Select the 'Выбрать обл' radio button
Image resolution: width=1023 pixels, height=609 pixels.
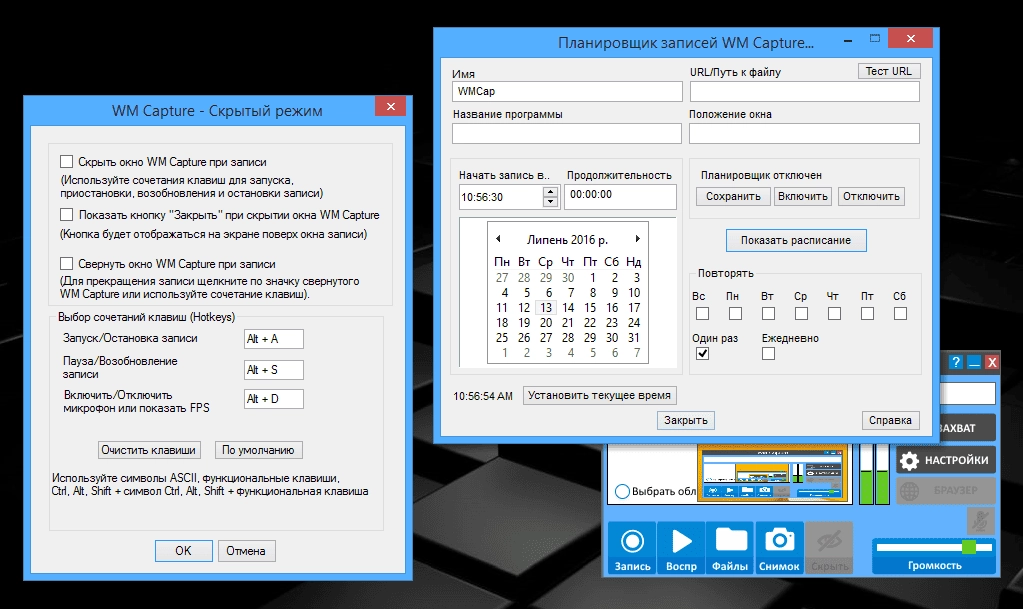coord(622,491)
